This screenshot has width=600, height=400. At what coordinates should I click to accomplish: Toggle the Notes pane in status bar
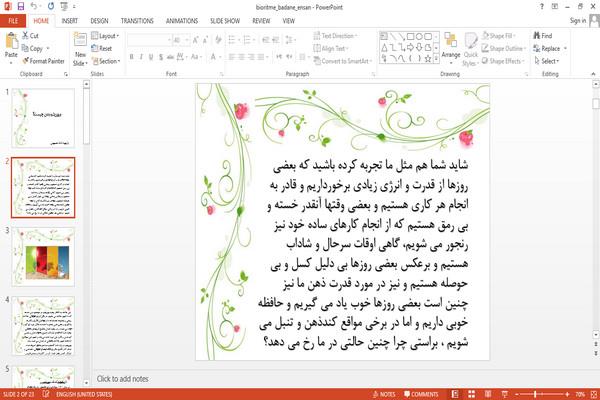[x=383, y=394]
